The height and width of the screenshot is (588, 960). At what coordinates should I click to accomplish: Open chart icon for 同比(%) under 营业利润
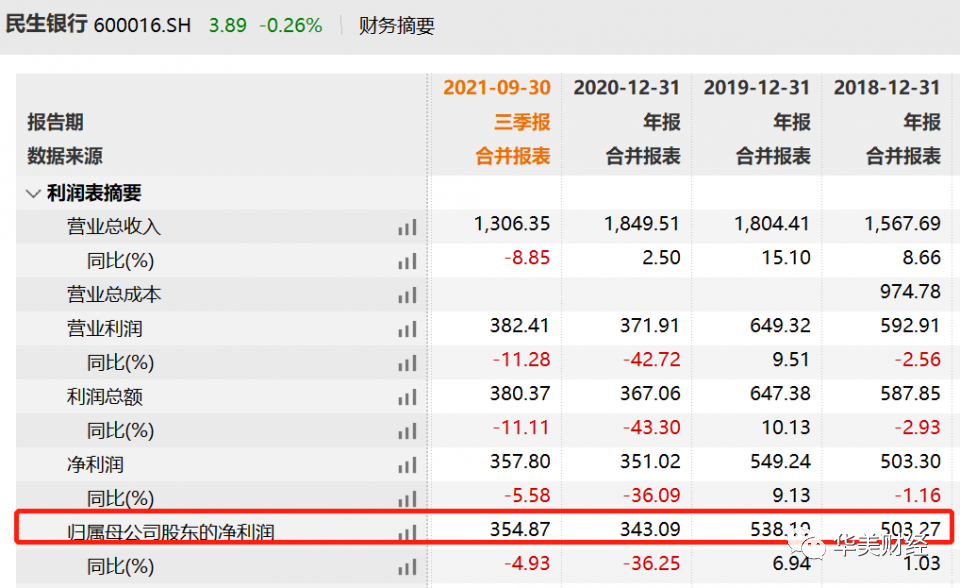coord(407,363)
